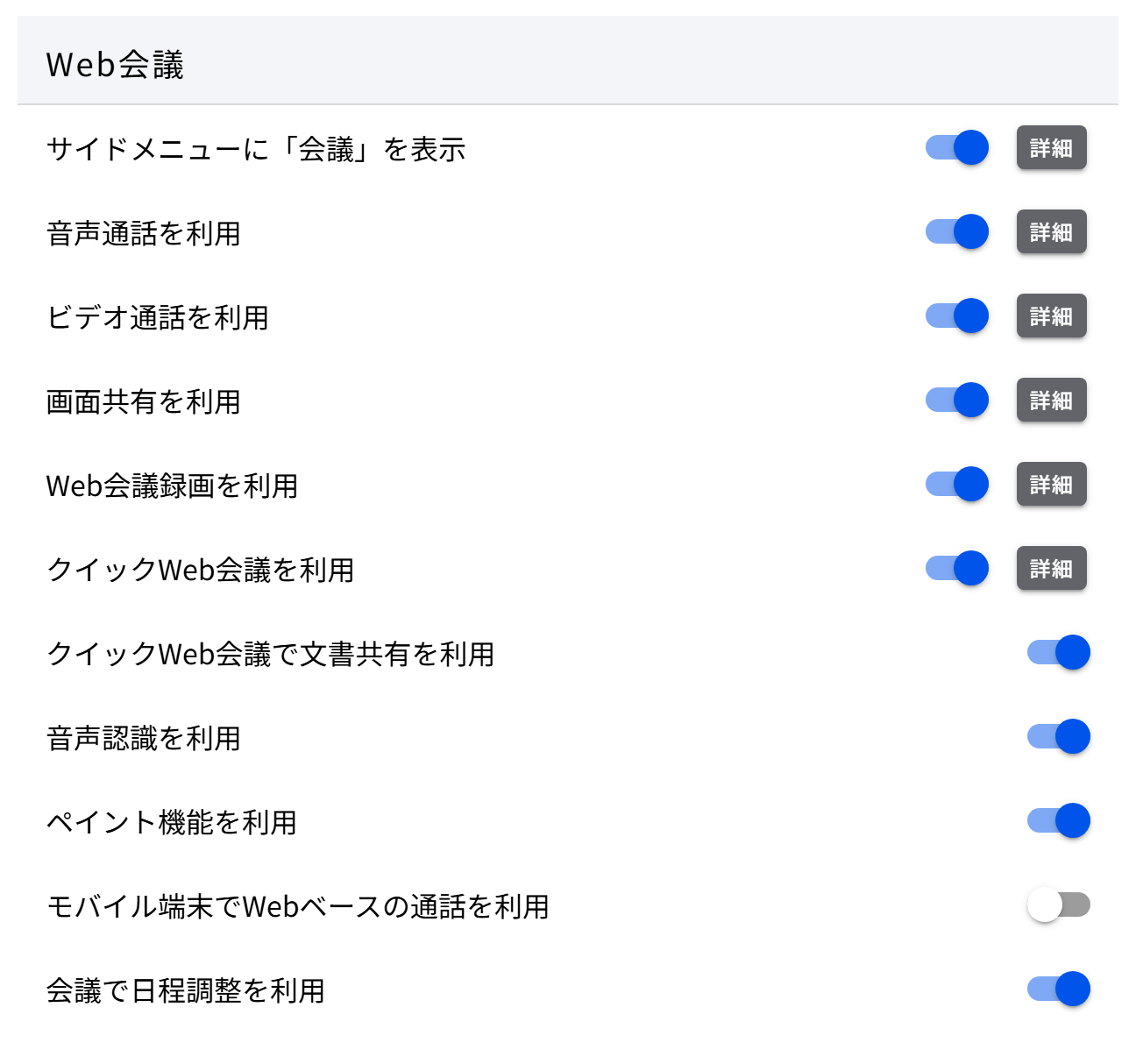Enable モバイル端末でWebベースの通話を利用 toggle
The width and height of the screenshot is (1129, 1064).
pos(1058,904)
